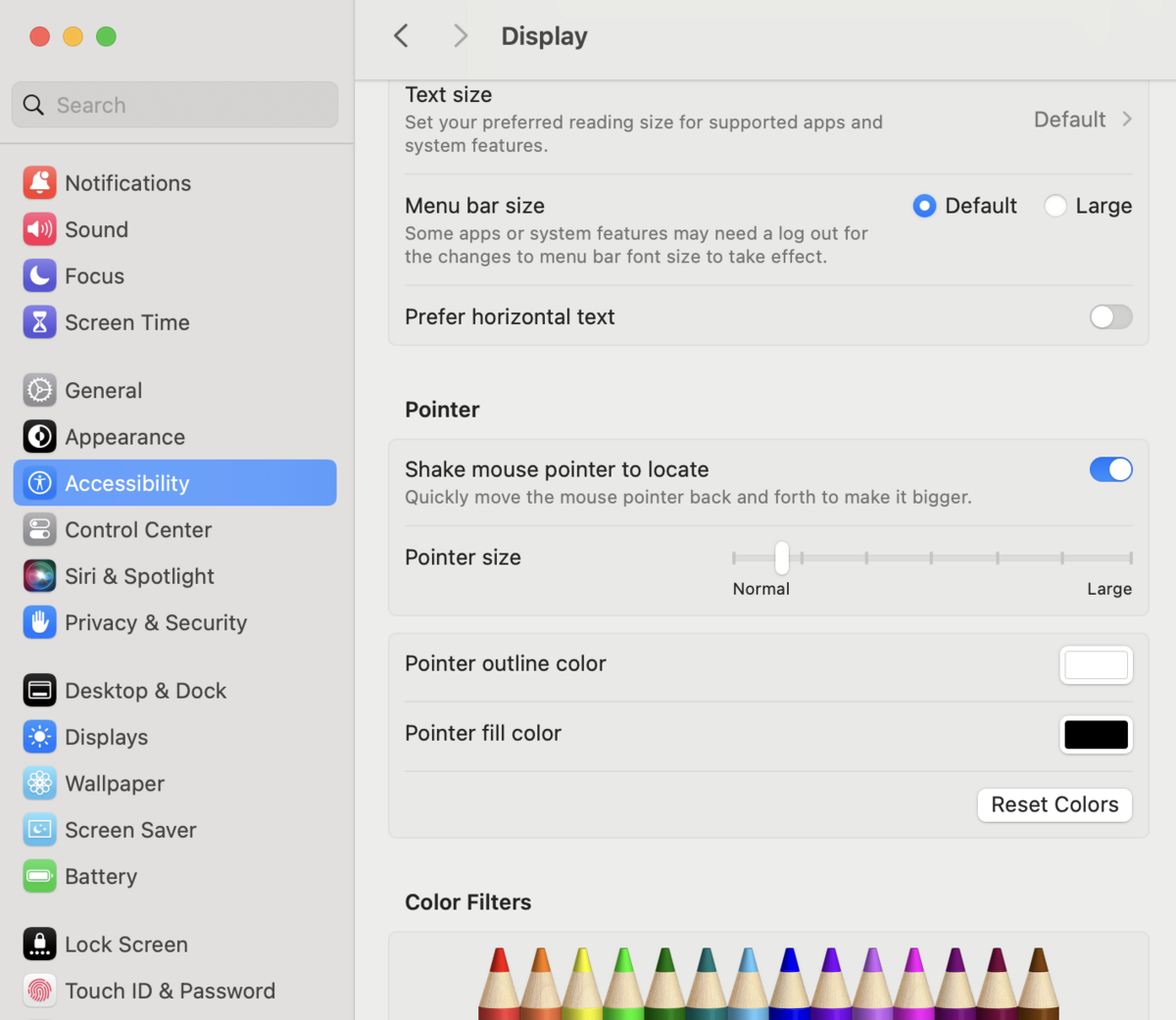Click the magnifying glass search icon

33,105
